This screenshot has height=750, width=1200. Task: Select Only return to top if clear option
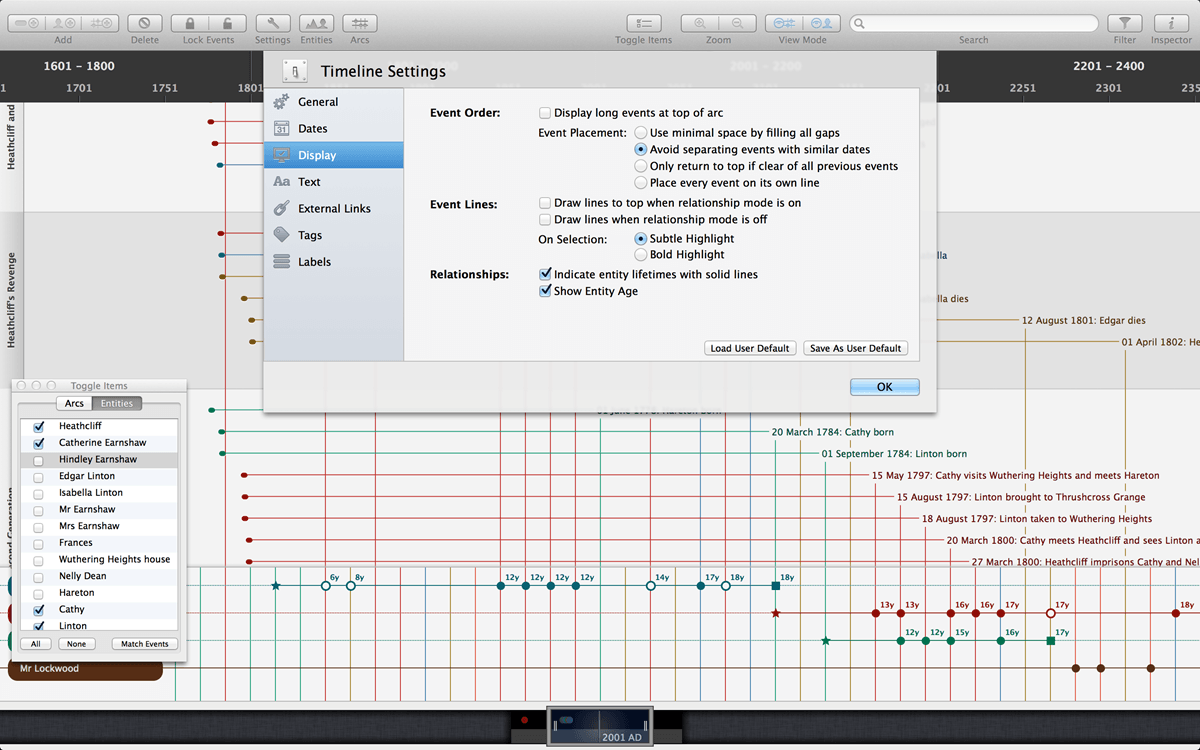coord(641,166)
